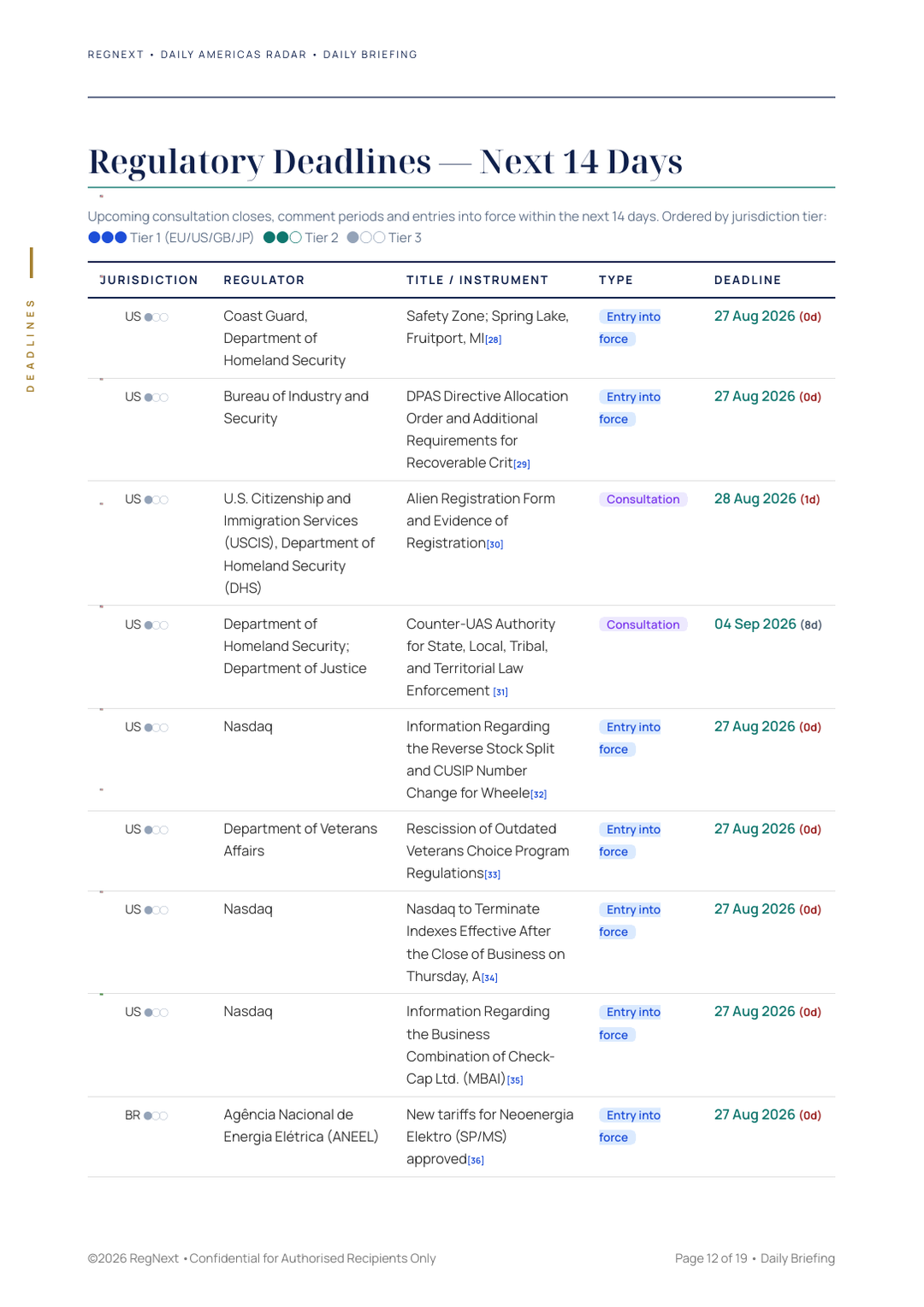Open footnote link [29] for DPAS Directive
Viewport: 924px width, 1307px height.
point(522,464)
